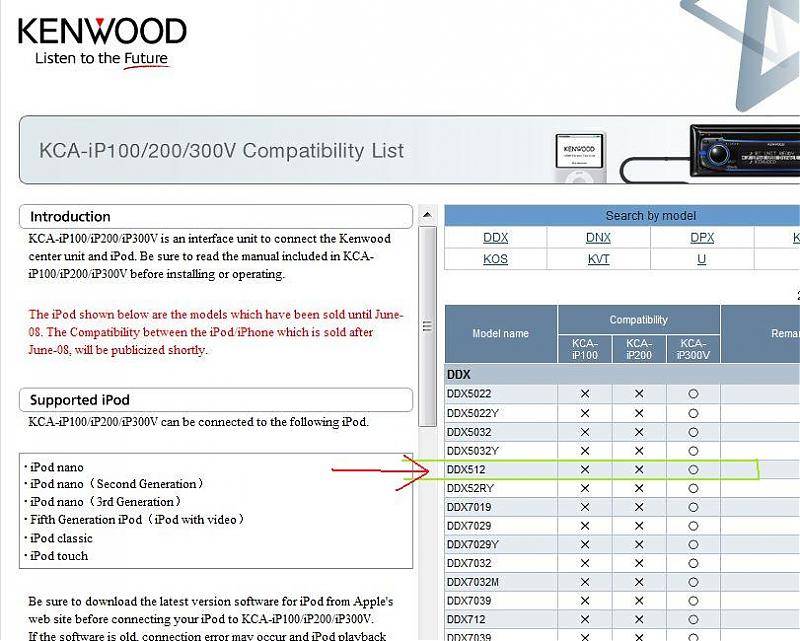Click the left panel scrollbar thumb

pyautogui.click(x=428, y=326)
